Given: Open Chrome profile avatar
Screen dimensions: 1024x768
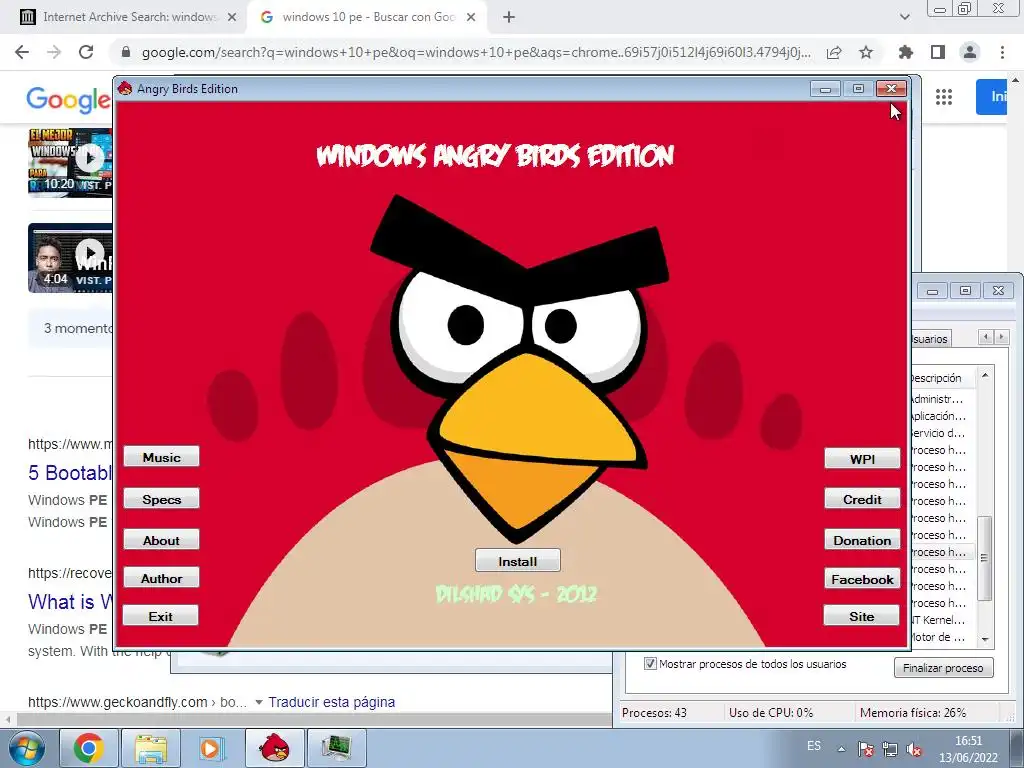Looking at the screenshot, I should pyautogui.click(x=970, y=52).
